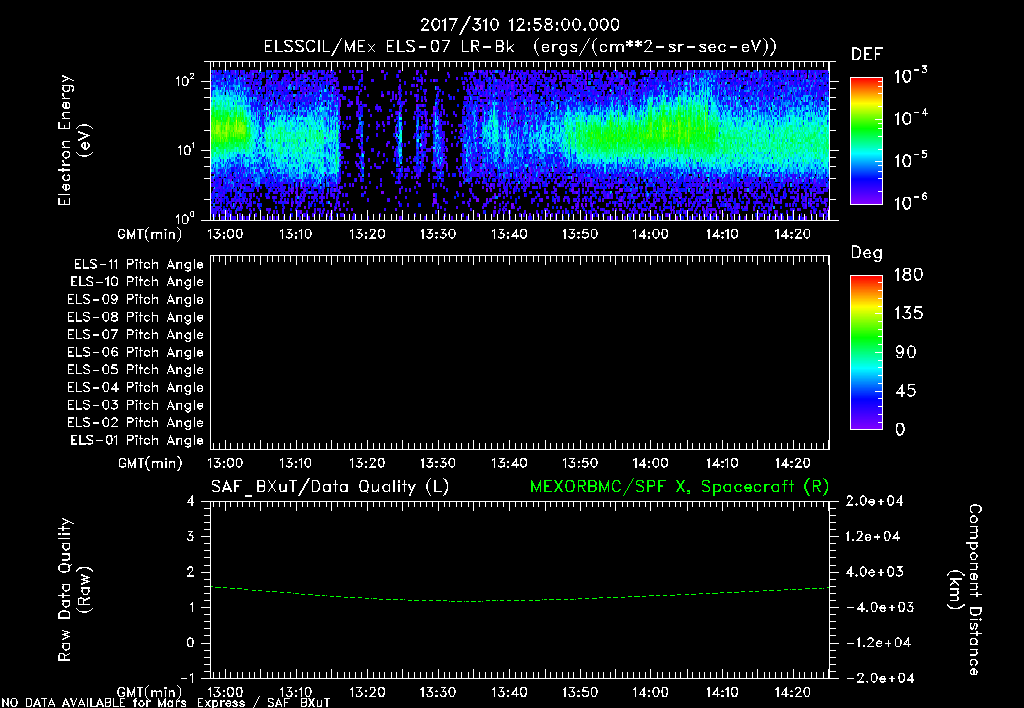This screenshot has width=1024, height=708.
Task: Select the timestamp title 2017/310 12:58:00.000
Action: tap(520, 25)
